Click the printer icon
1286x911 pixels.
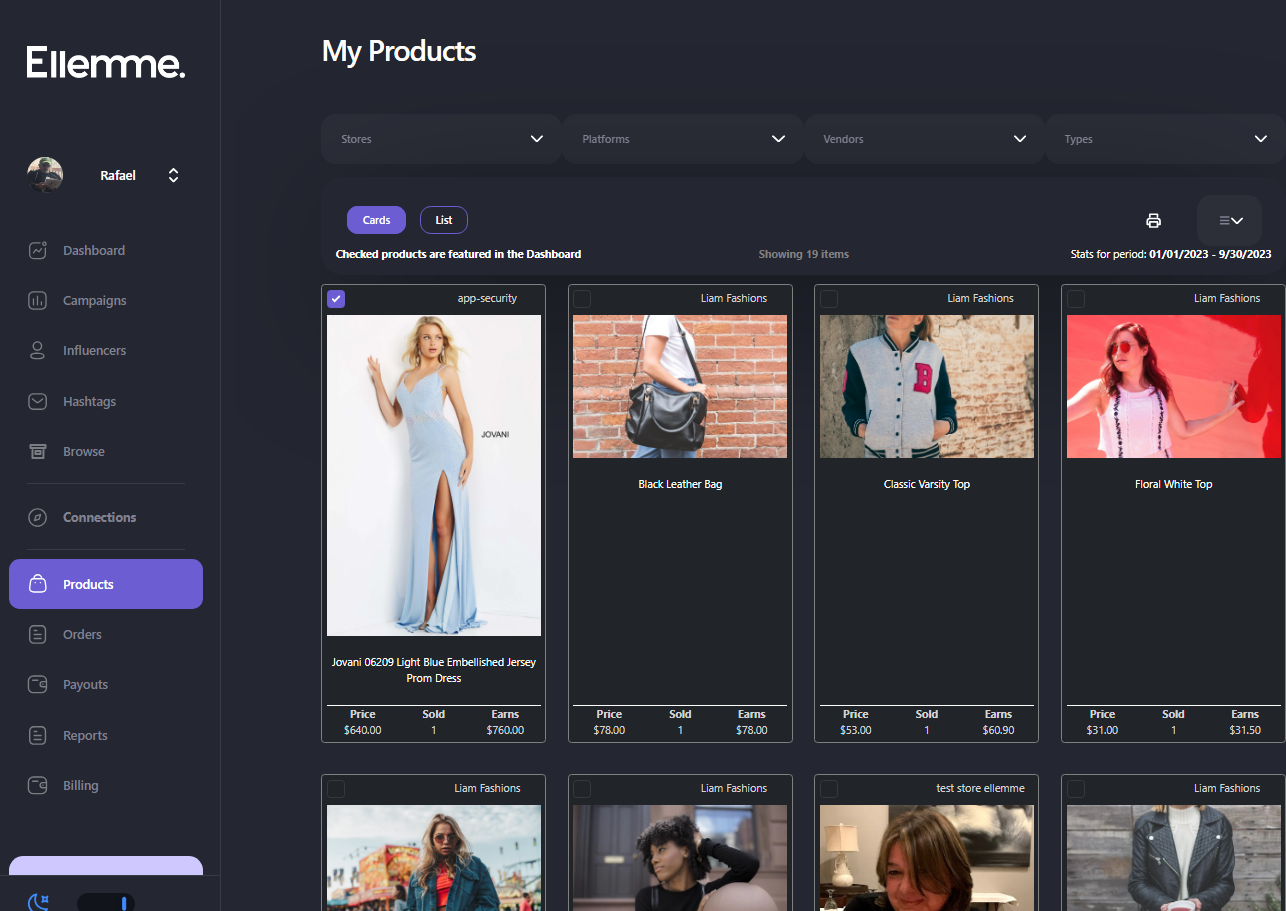coord(1153,221)
